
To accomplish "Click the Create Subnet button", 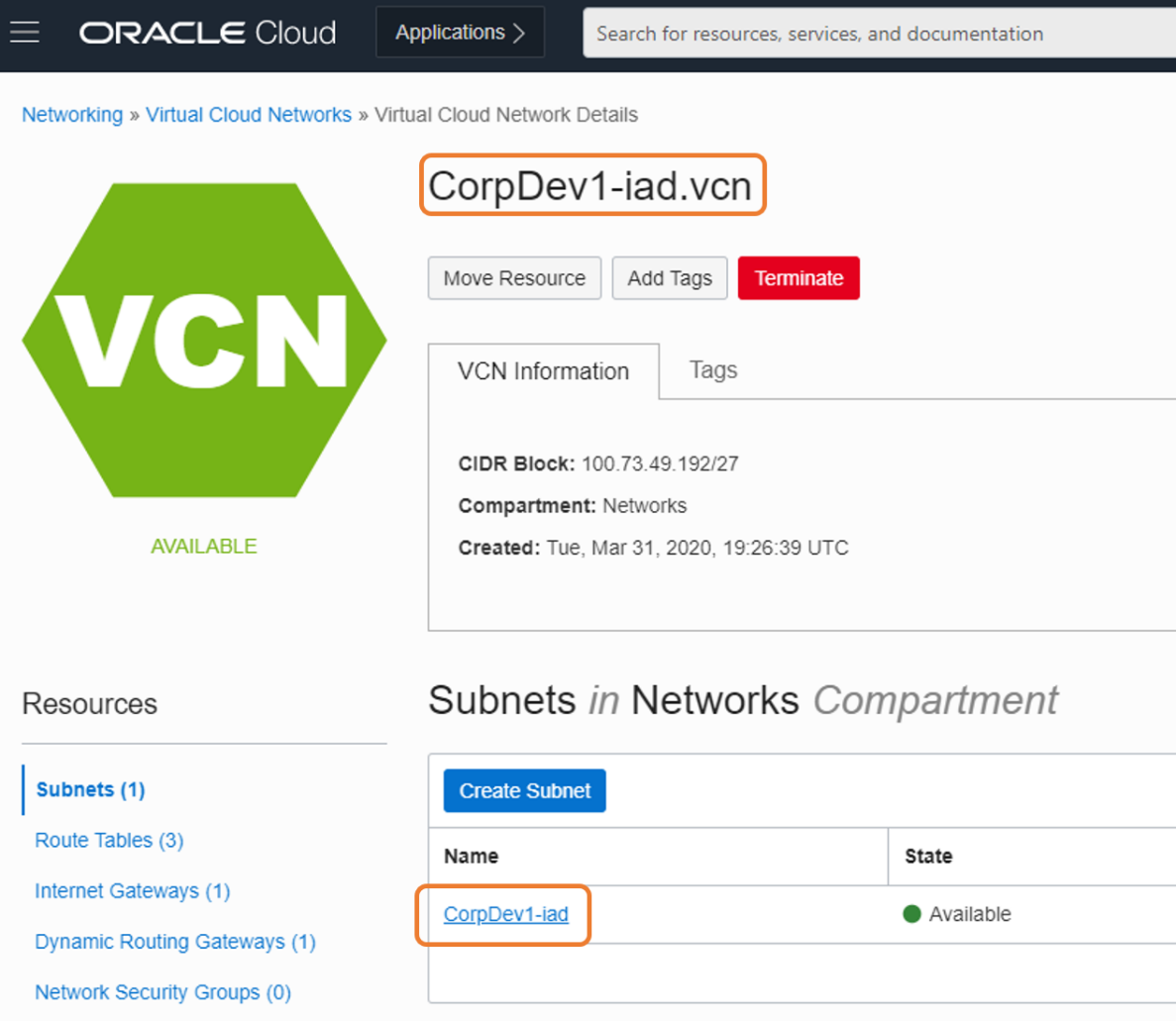I will 525,791.
